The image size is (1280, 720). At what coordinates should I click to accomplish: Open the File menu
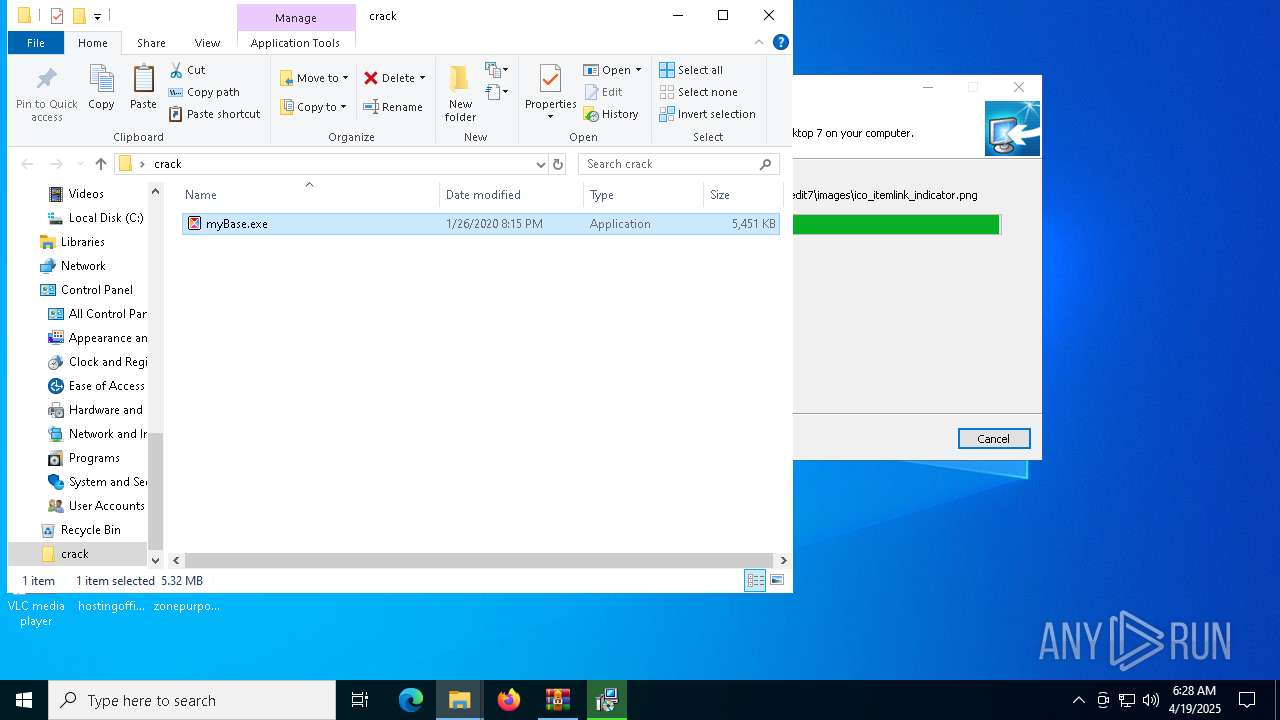[36, 43]
